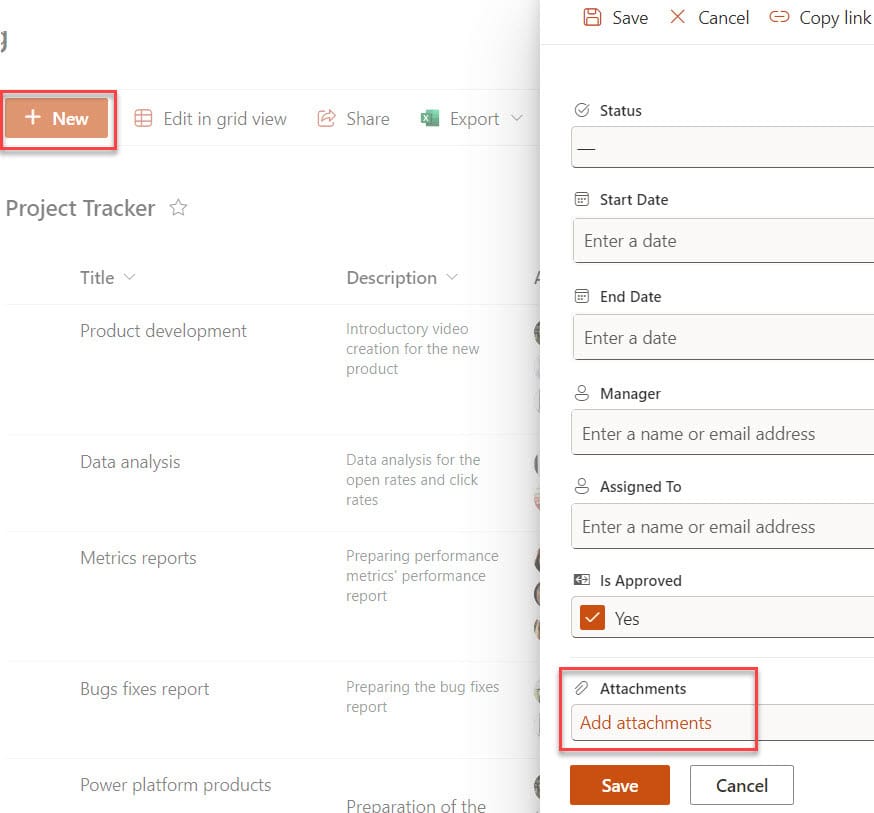
Task: Open the Status choice field
Action: coord(722,147)
